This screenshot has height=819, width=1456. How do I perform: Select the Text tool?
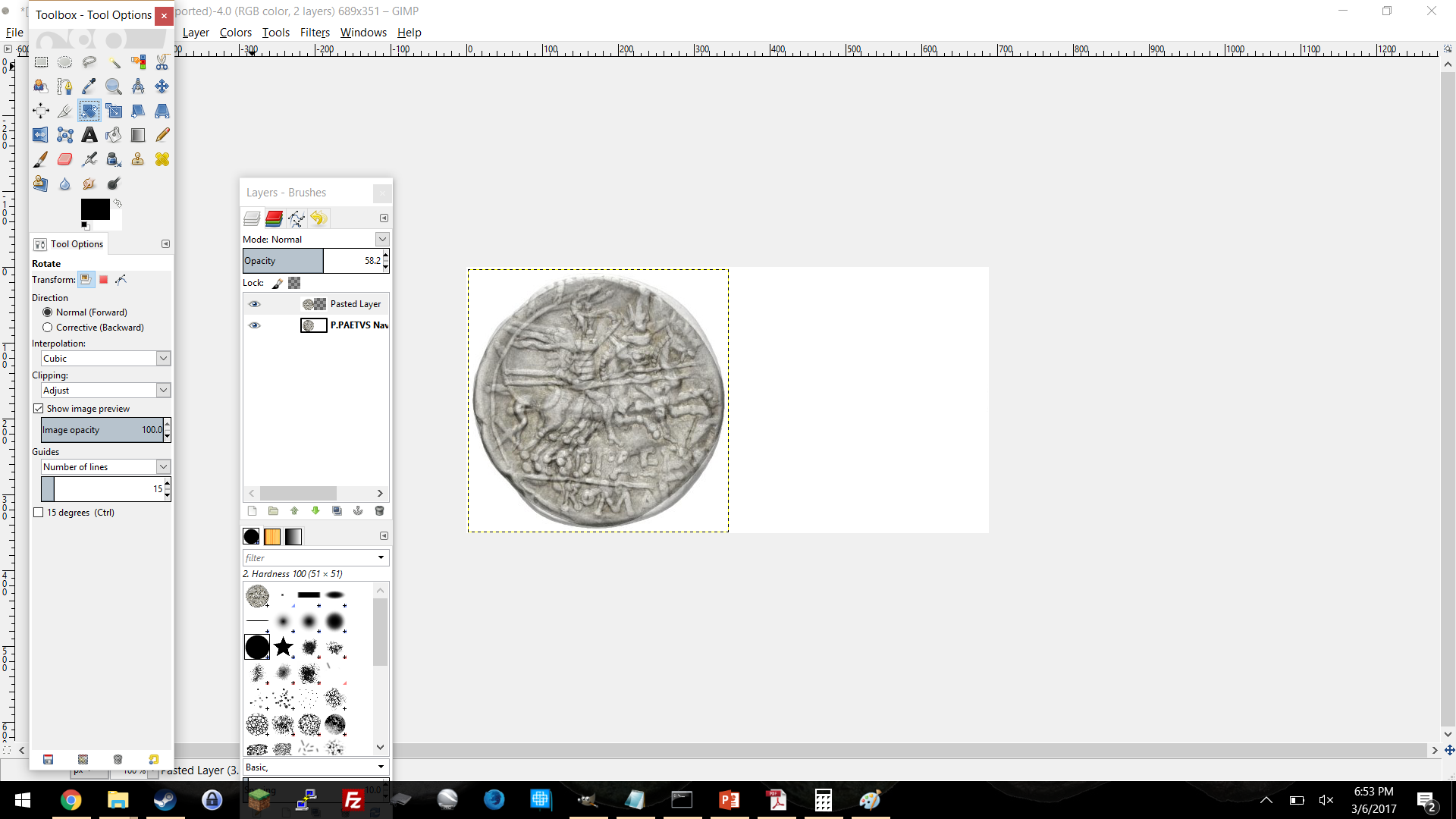click(x=89, y=135)
